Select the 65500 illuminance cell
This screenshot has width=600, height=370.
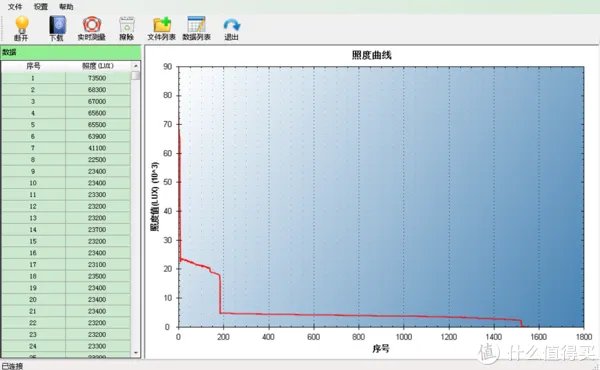(x=97, y=125)
